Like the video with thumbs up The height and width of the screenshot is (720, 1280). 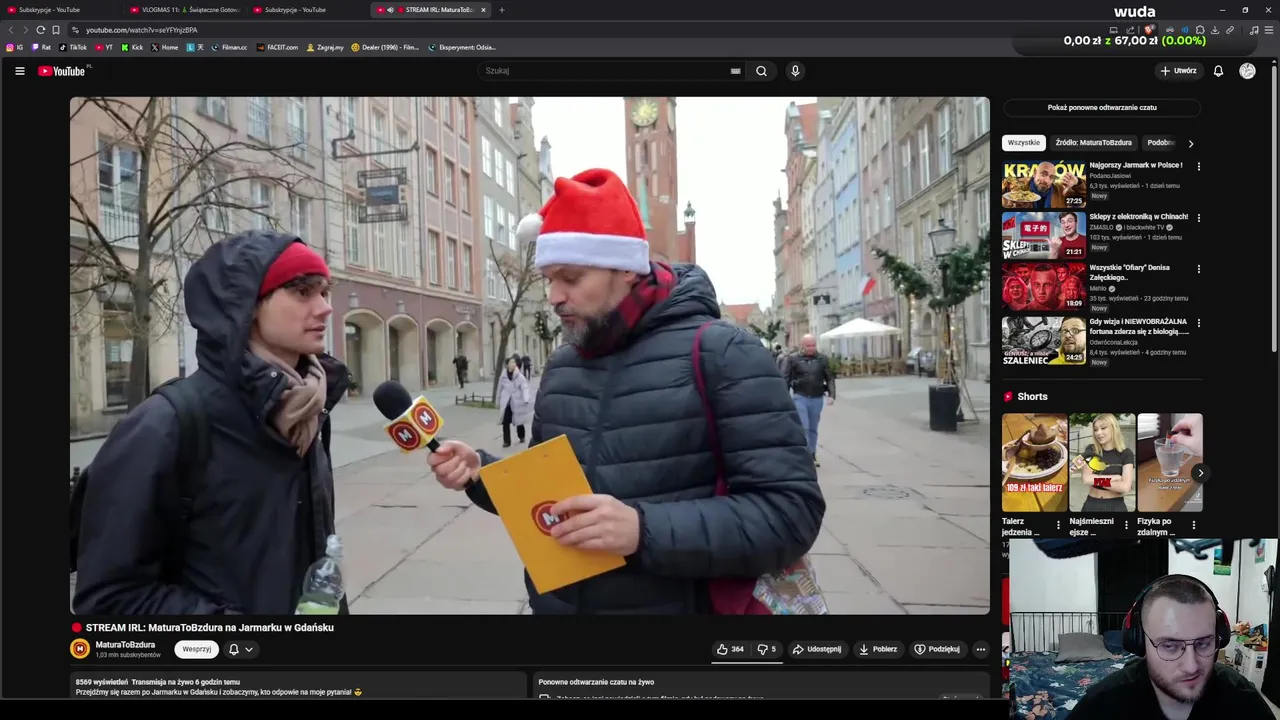tap(730, 649)
